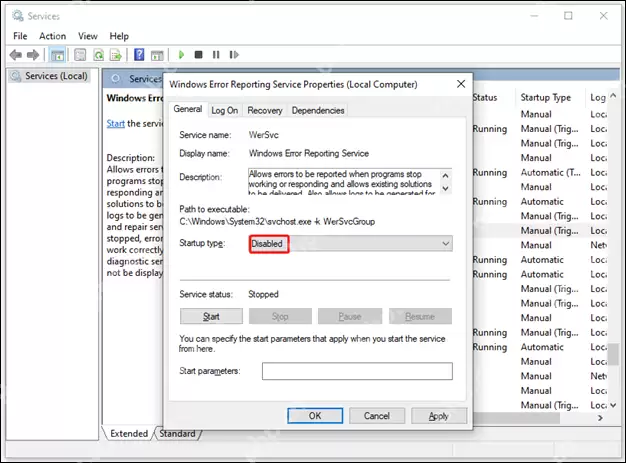Switch to the Standard view tab
Screen dimensions: 626x463
[x=177, y=433]
